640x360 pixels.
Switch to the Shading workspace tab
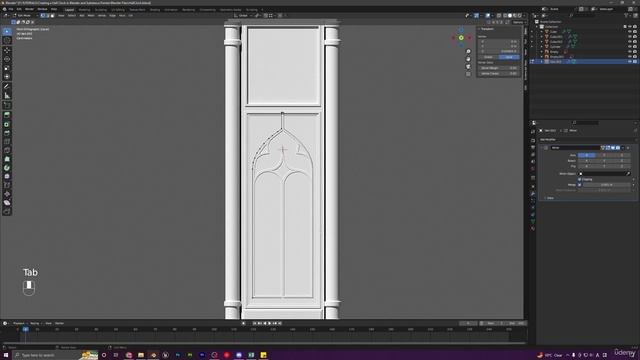click(x=155, y=9)
